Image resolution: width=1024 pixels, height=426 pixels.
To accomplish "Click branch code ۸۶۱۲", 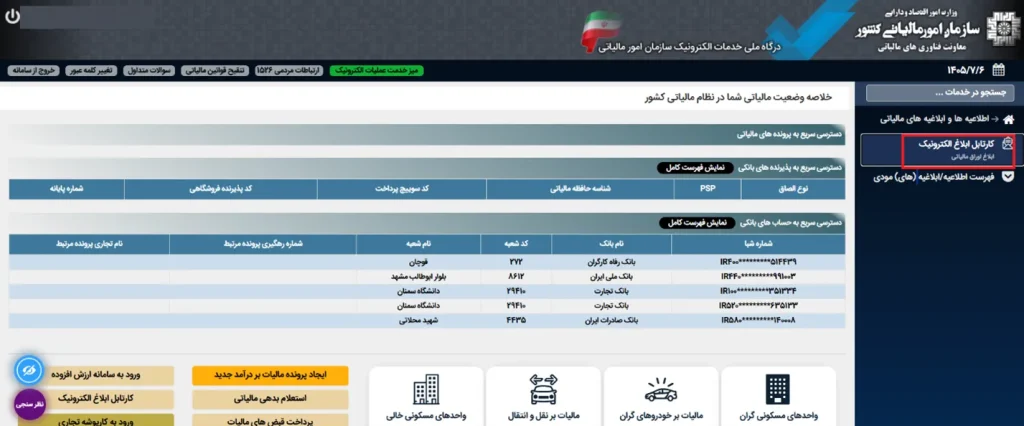I will click(516, 276).
